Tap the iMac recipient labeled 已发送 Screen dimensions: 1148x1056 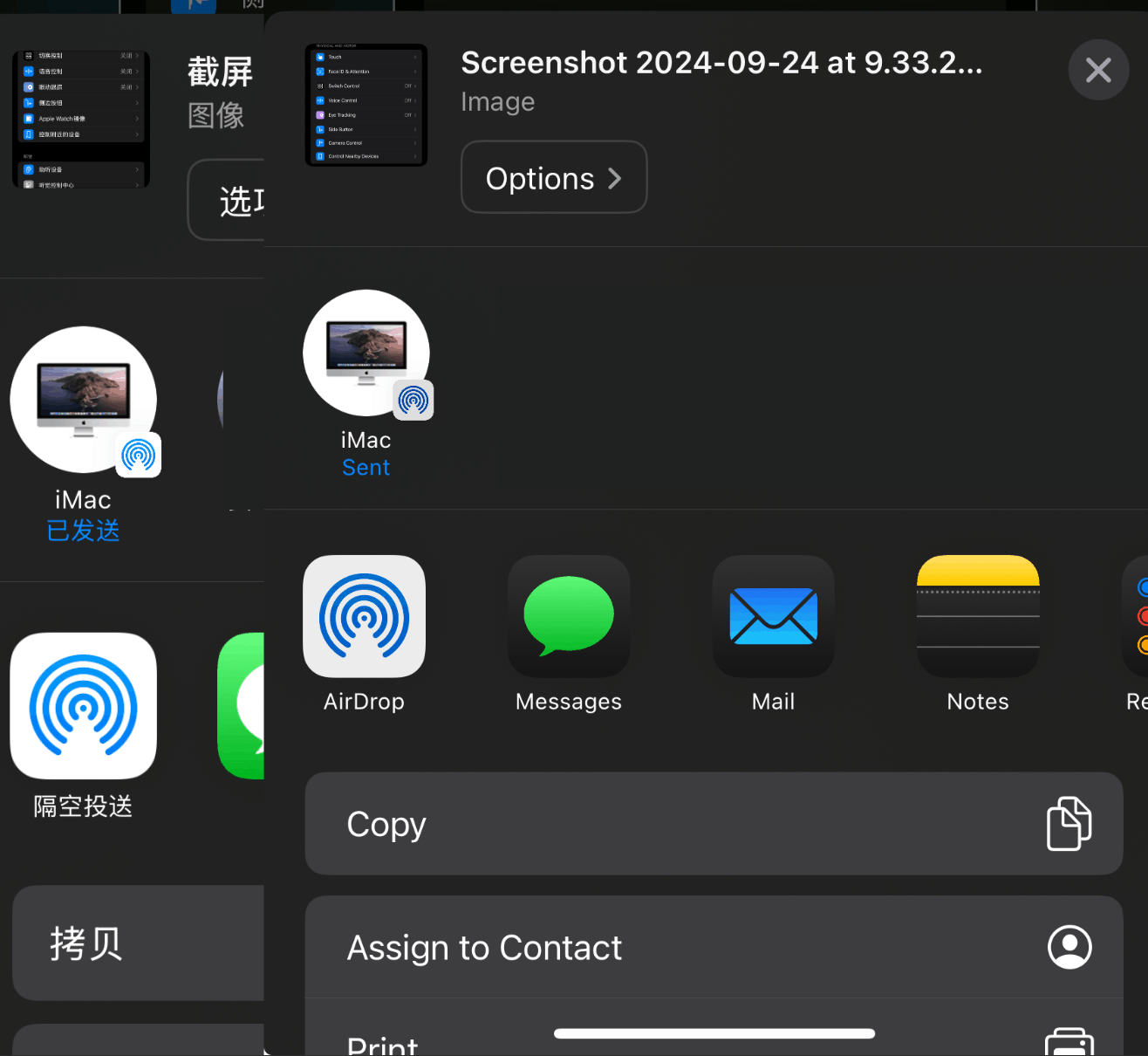[83, 399]
